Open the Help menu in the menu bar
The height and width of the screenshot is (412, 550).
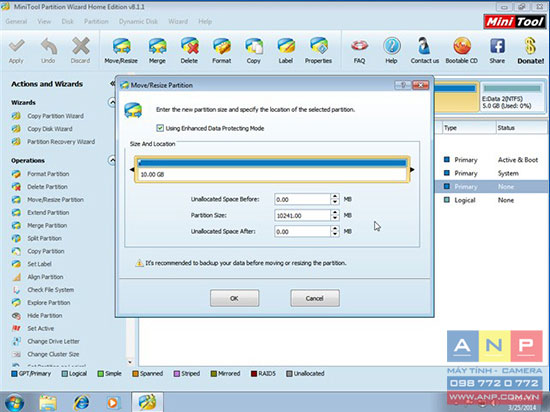pos(205,21)
